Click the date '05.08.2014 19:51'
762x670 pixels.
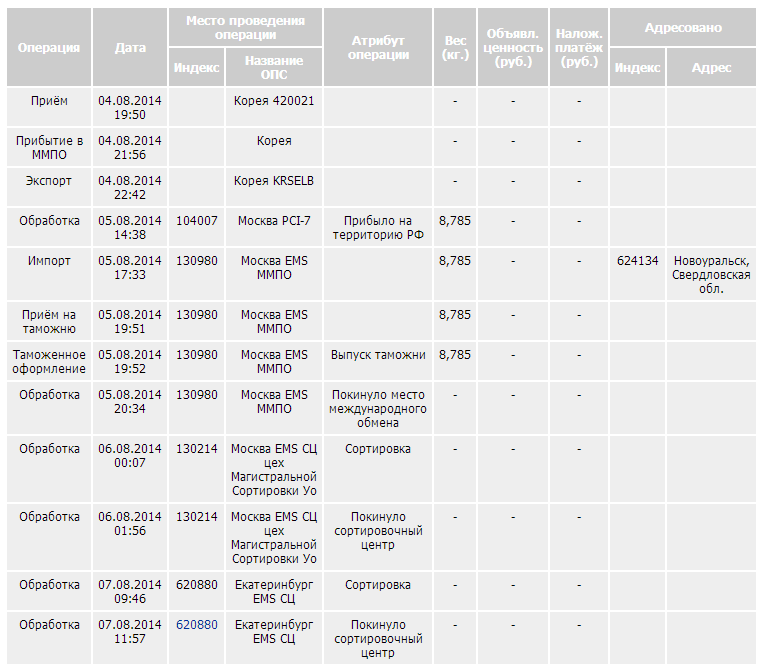point(130,321)
